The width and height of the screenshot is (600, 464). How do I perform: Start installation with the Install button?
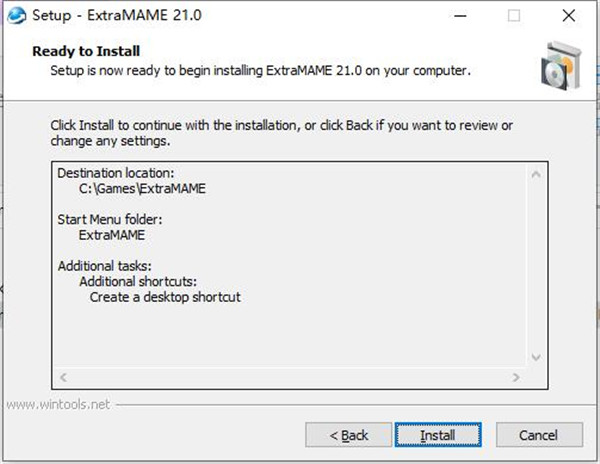[x=438, y=435]
